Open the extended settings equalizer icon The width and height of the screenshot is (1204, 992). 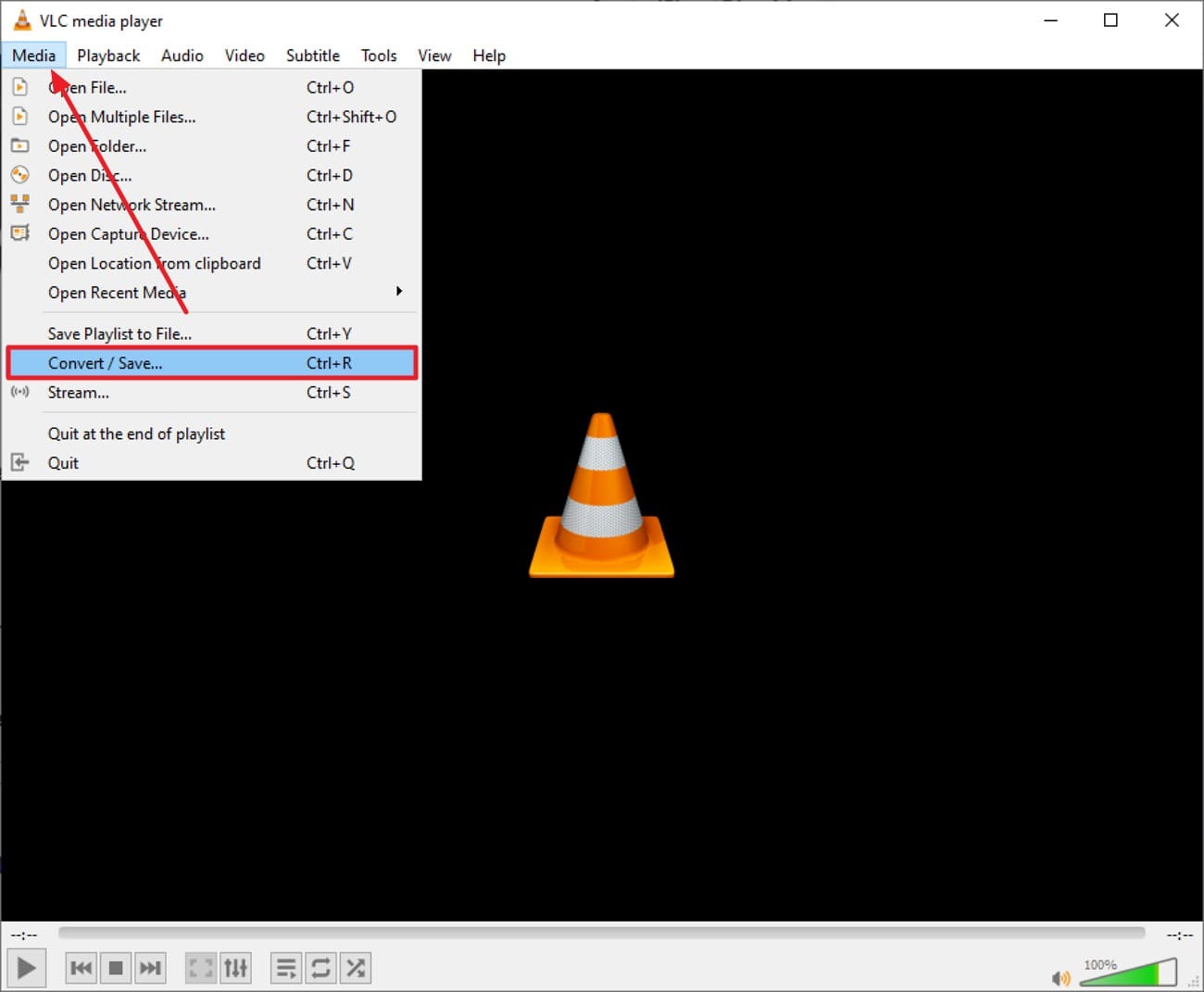[236, 967]
